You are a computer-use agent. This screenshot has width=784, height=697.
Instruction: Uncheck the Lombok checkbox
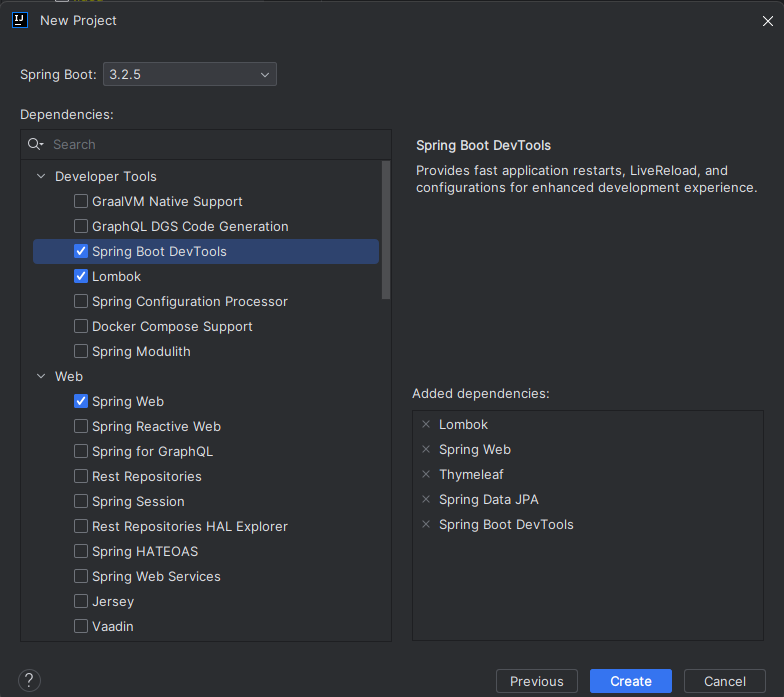coord(81,276)
